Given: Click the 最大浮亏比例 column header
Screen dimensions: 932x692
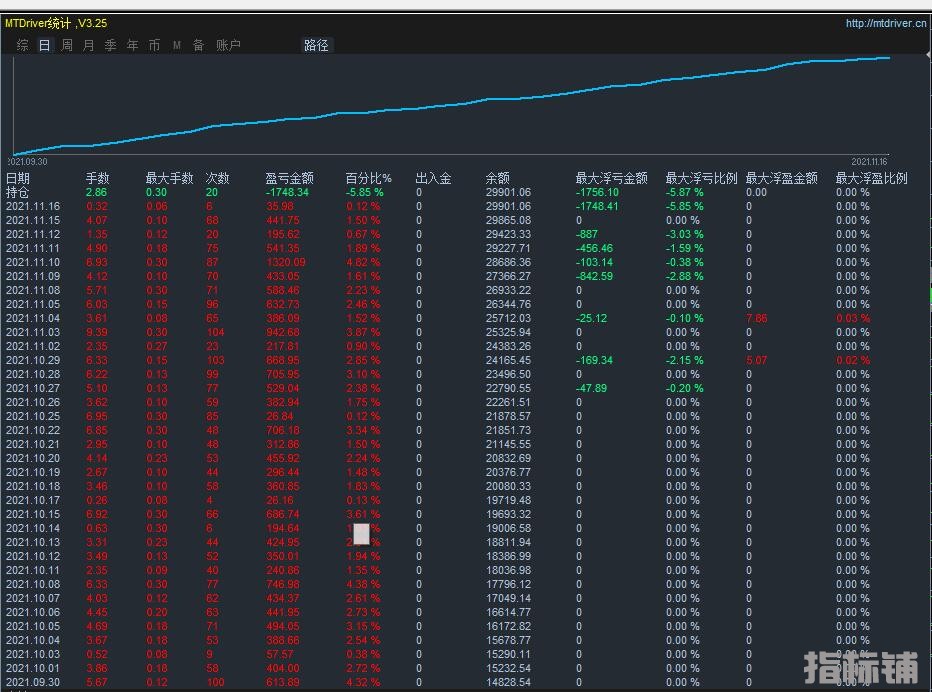Looking at the screenshot, I should (x=701, y=178).
